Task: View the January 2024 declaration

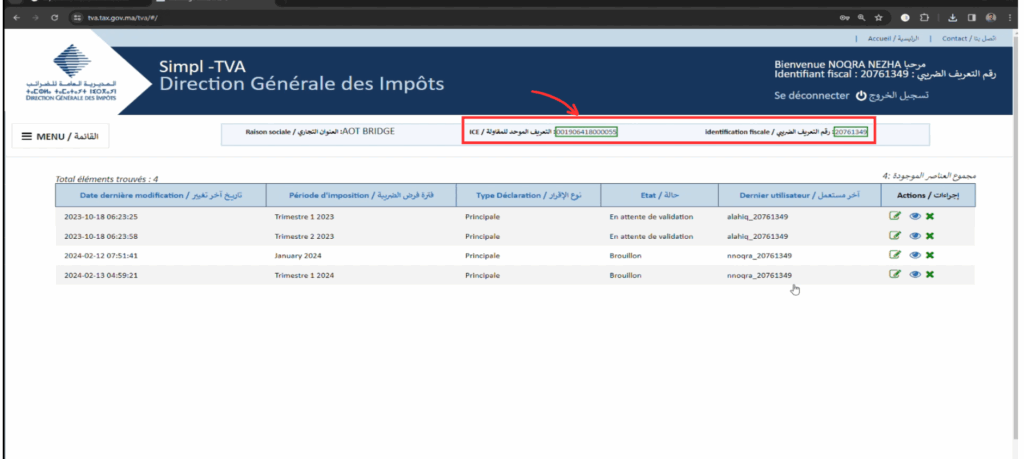Action: [915, 255]
